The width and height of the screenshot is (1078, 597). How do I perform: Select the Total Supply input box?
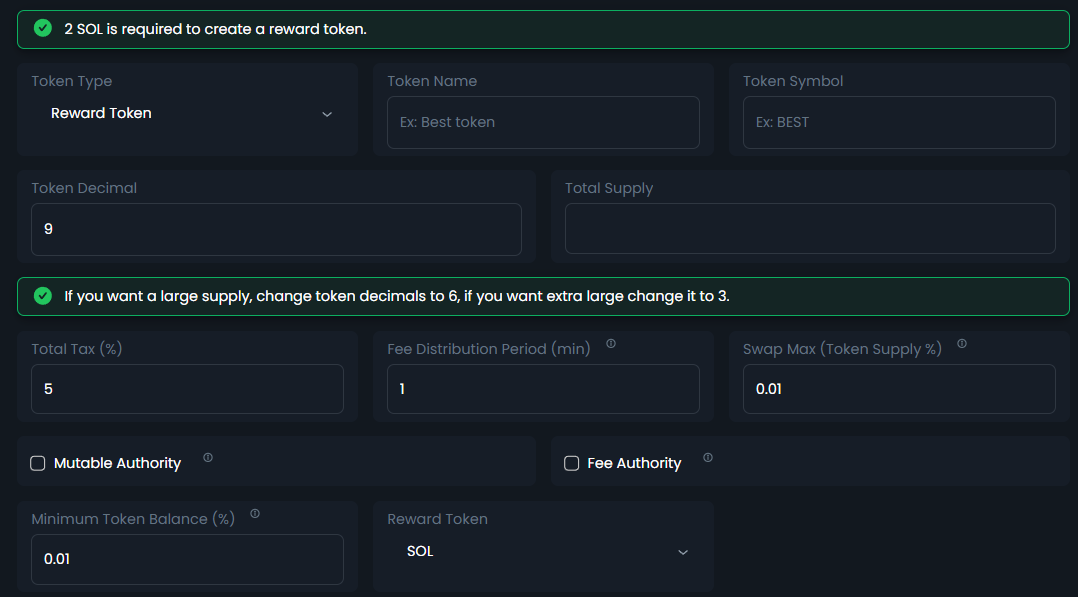(x=810, y=229)
